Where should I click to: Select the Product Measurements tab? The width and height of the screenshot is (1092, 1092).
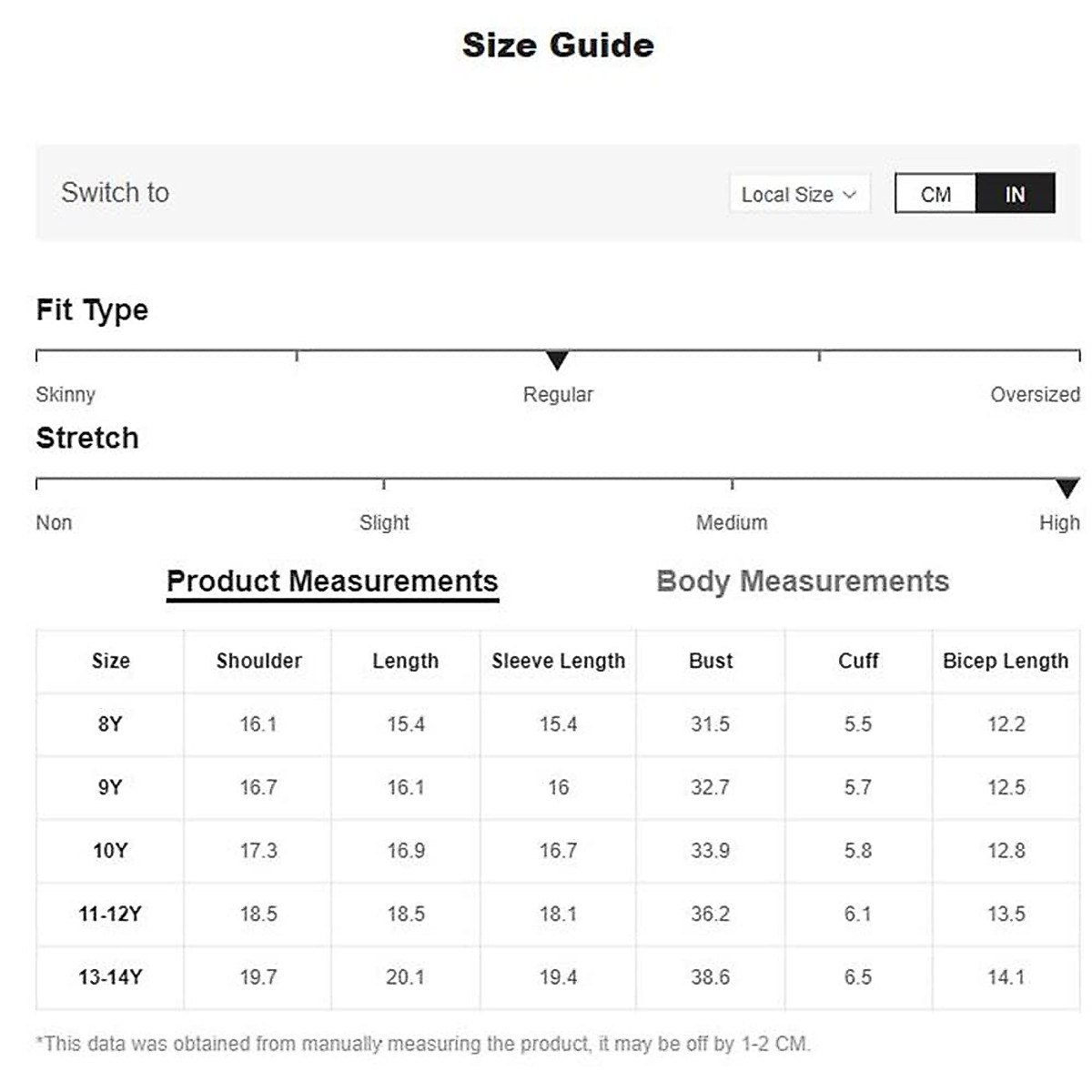(332, 581)
